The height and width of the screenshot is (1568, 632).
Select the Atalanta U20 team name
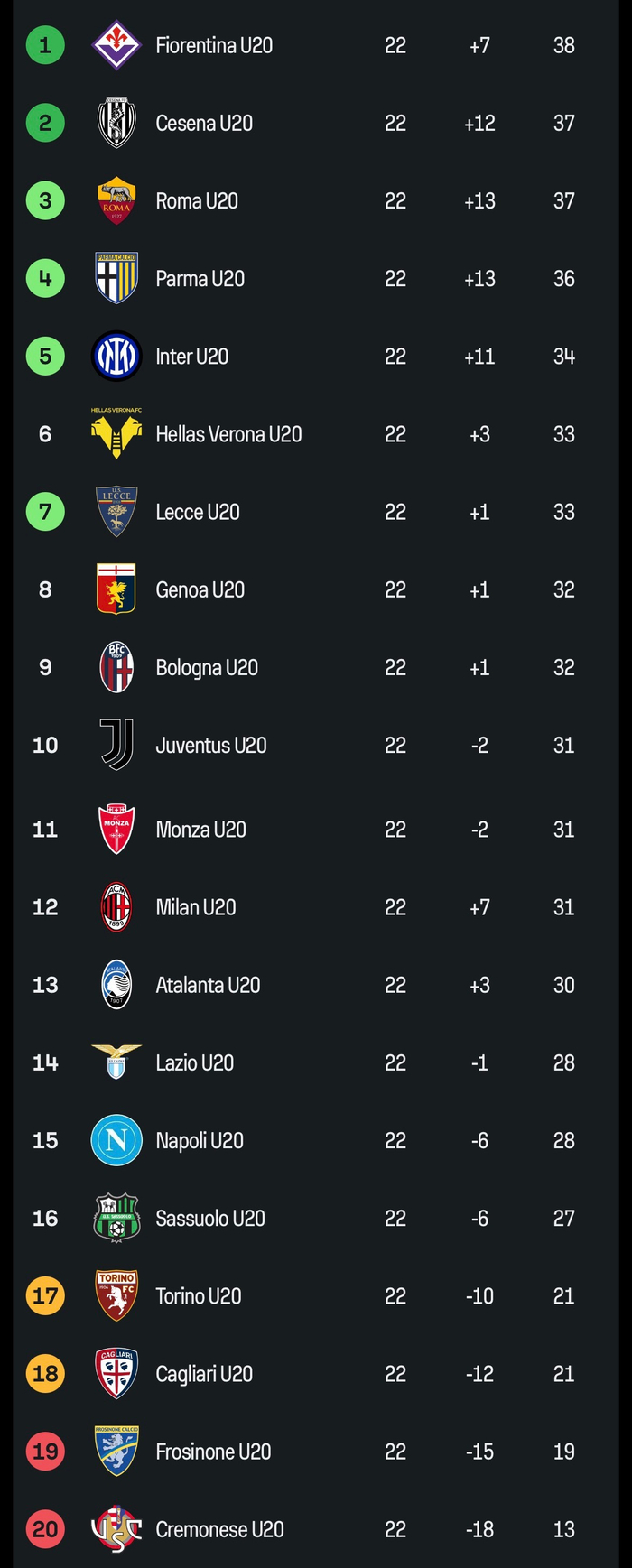pyautogui.click(x=208, y=985)
